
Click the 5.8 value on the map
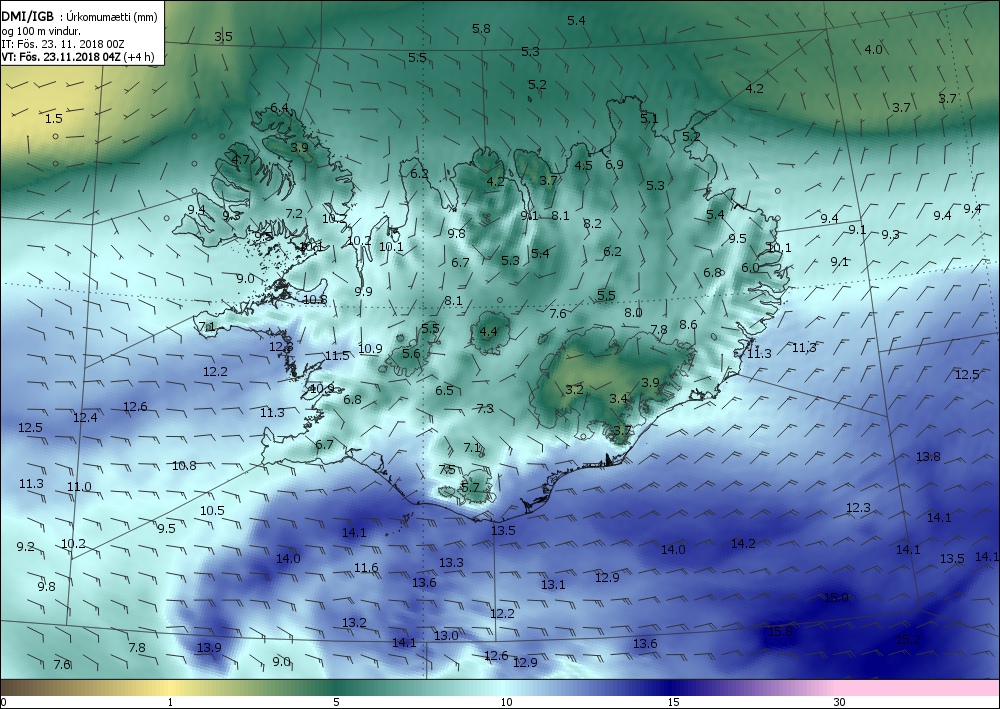coord(482,28)
